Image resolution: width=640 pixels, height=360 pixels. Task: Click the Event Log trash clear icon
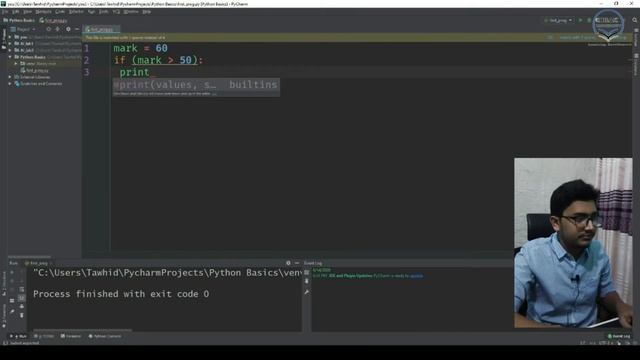(x=307, y=281)
